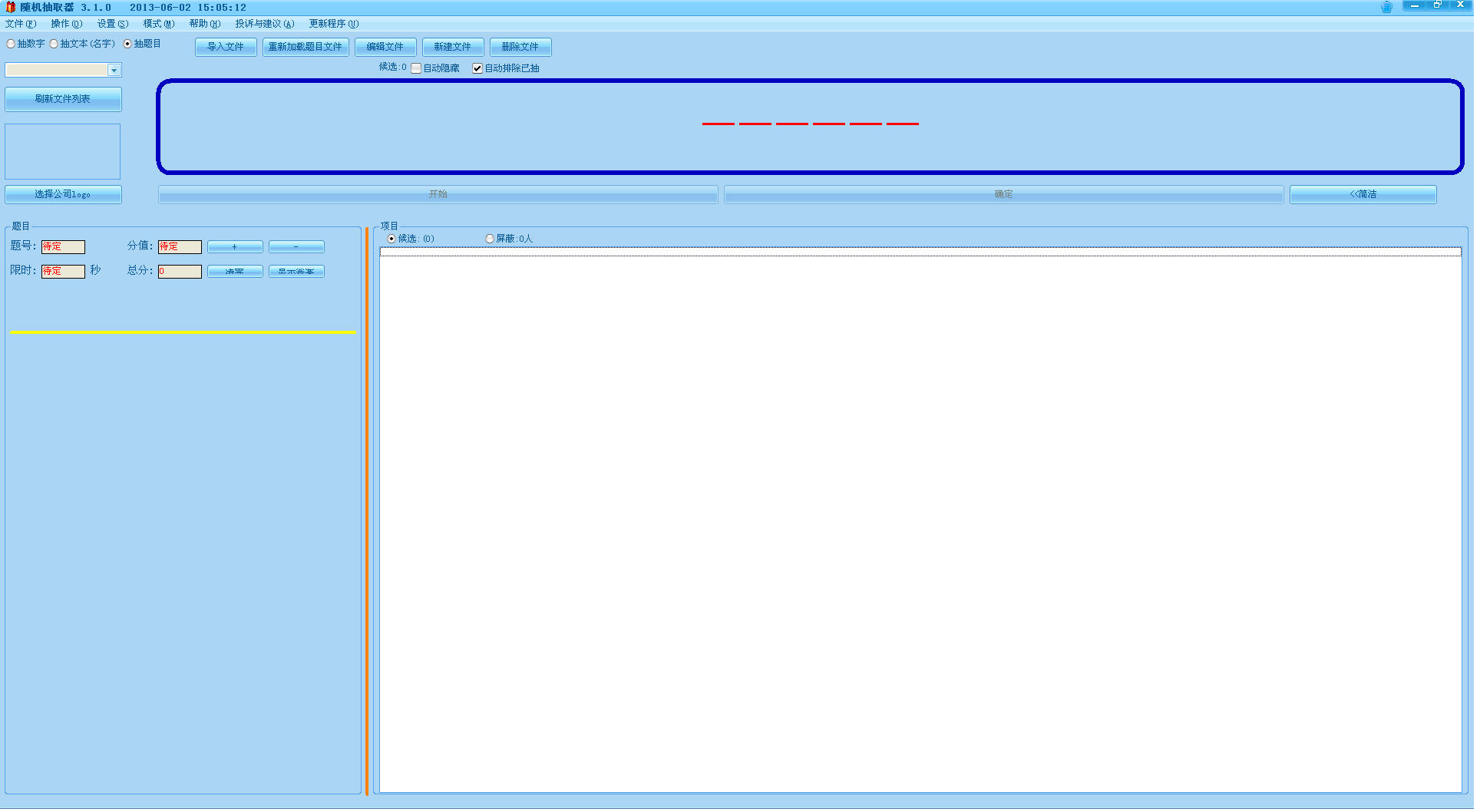
Task: Open the 文件(F) menu
Action: (x=21, y=24)
